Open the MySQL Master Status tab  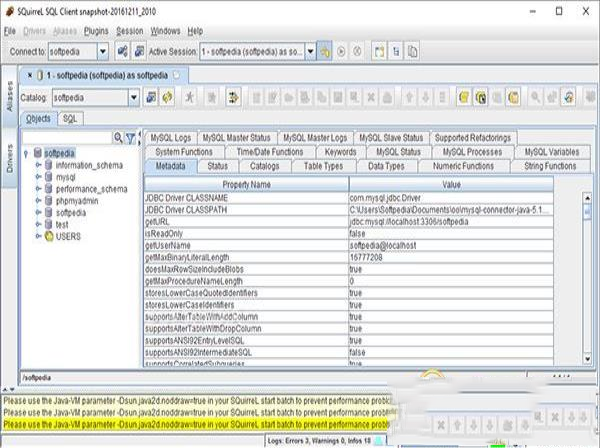236,138
